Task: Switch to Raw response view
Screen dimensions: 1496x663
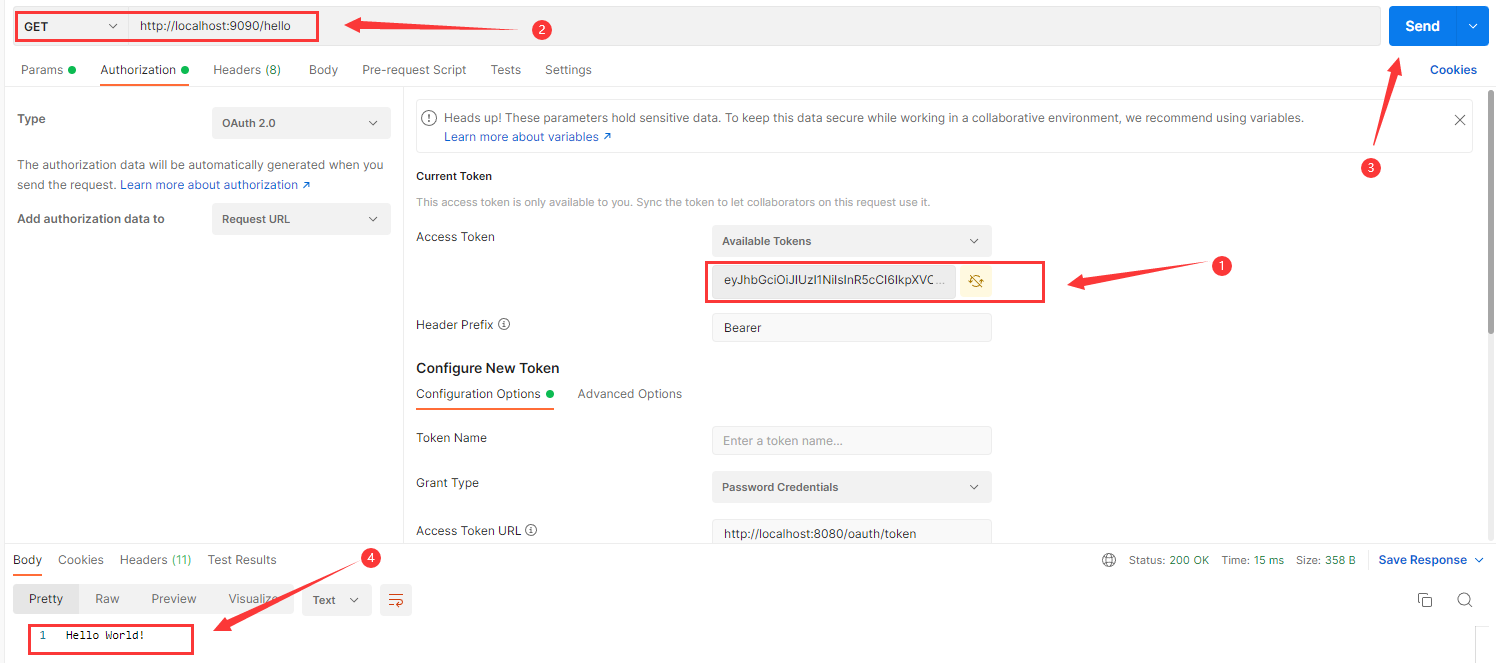Action: pos(107,599)
